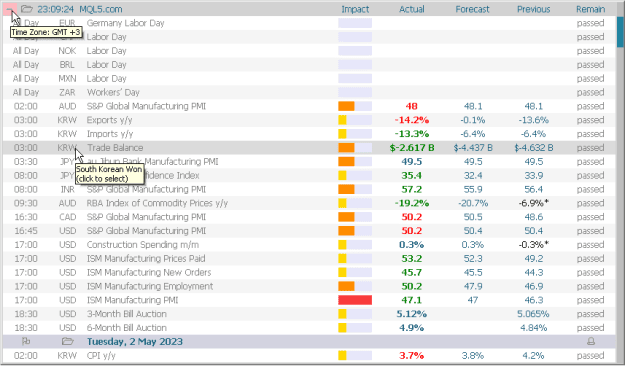
Task: Select ZAR currency on the Workers' Day row
Action: pyautogui.click(x=67, y=92)
